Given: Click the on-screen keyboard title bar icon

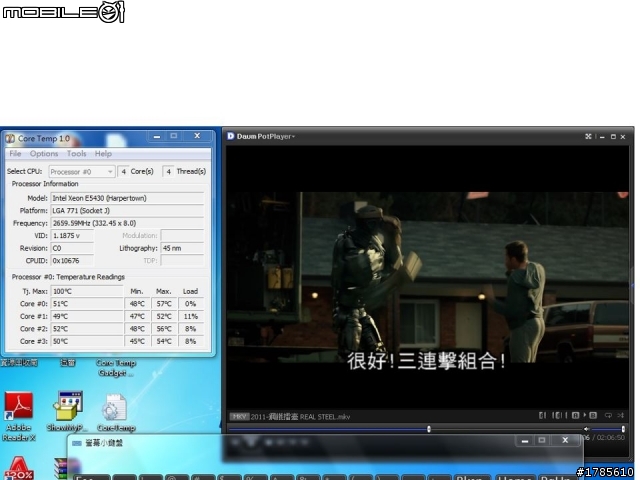Looking at the screenshot, I should point(77,443).
